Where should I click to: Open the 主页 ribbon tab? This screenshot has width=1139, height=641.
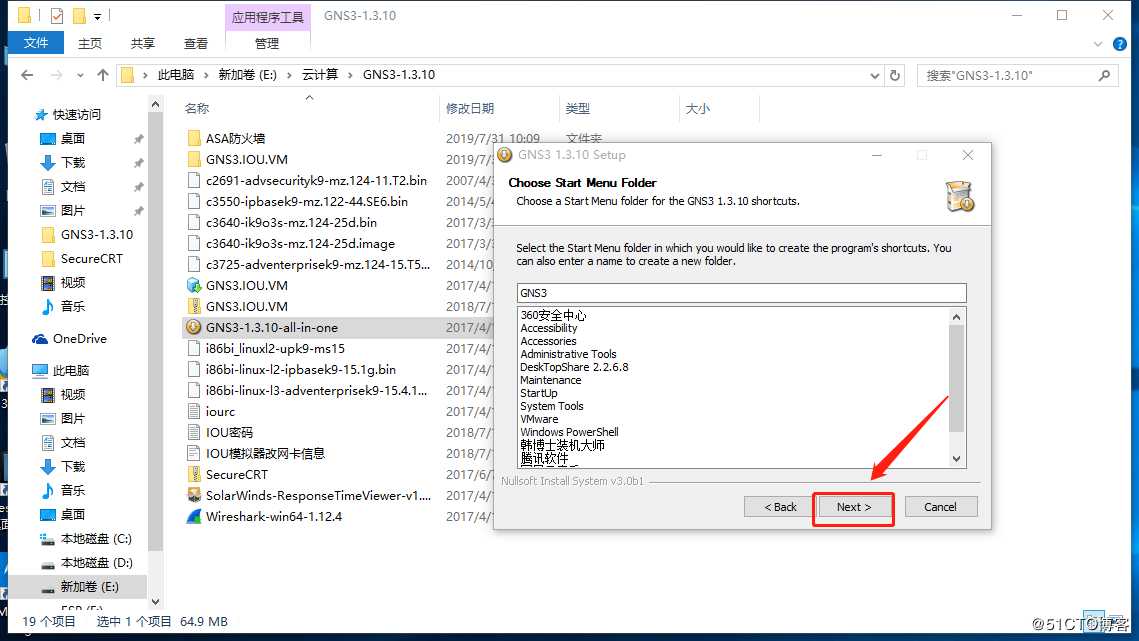coord(90,44)
